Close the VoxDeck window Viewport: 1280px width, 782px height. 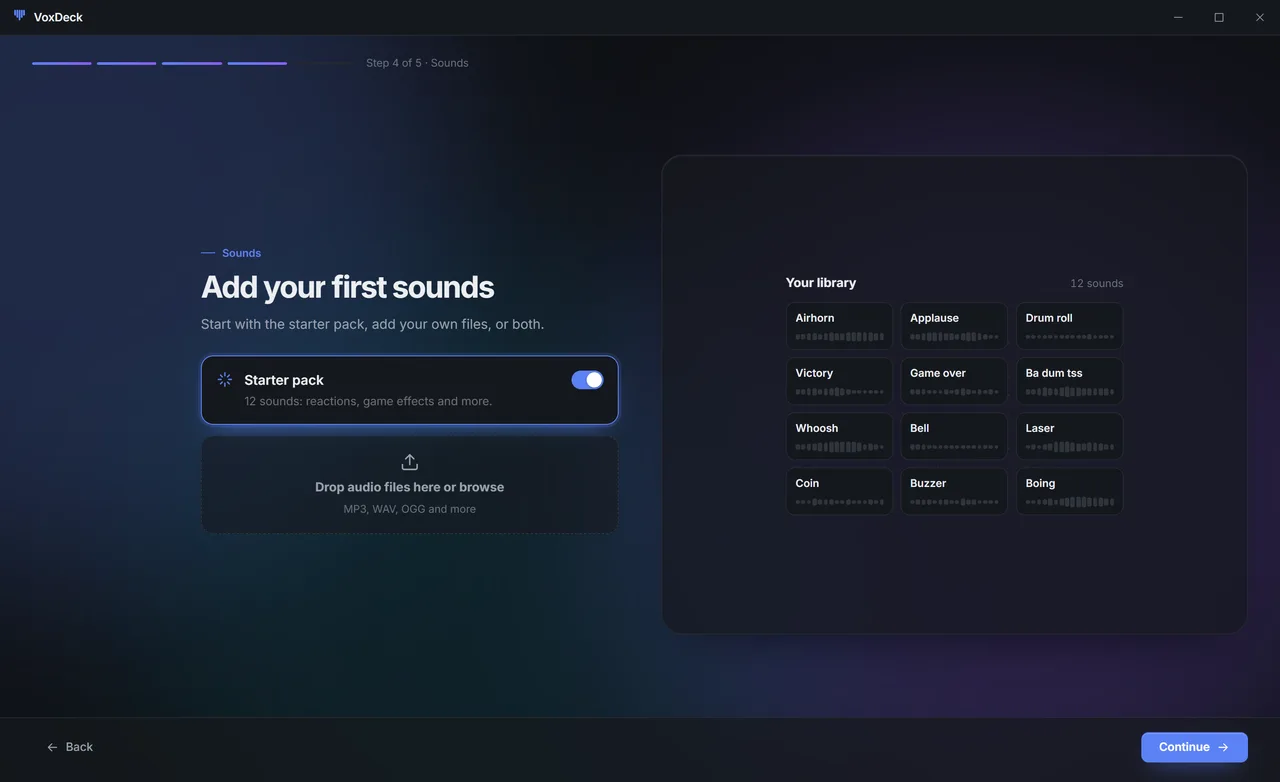click(x=1260, y=17)
